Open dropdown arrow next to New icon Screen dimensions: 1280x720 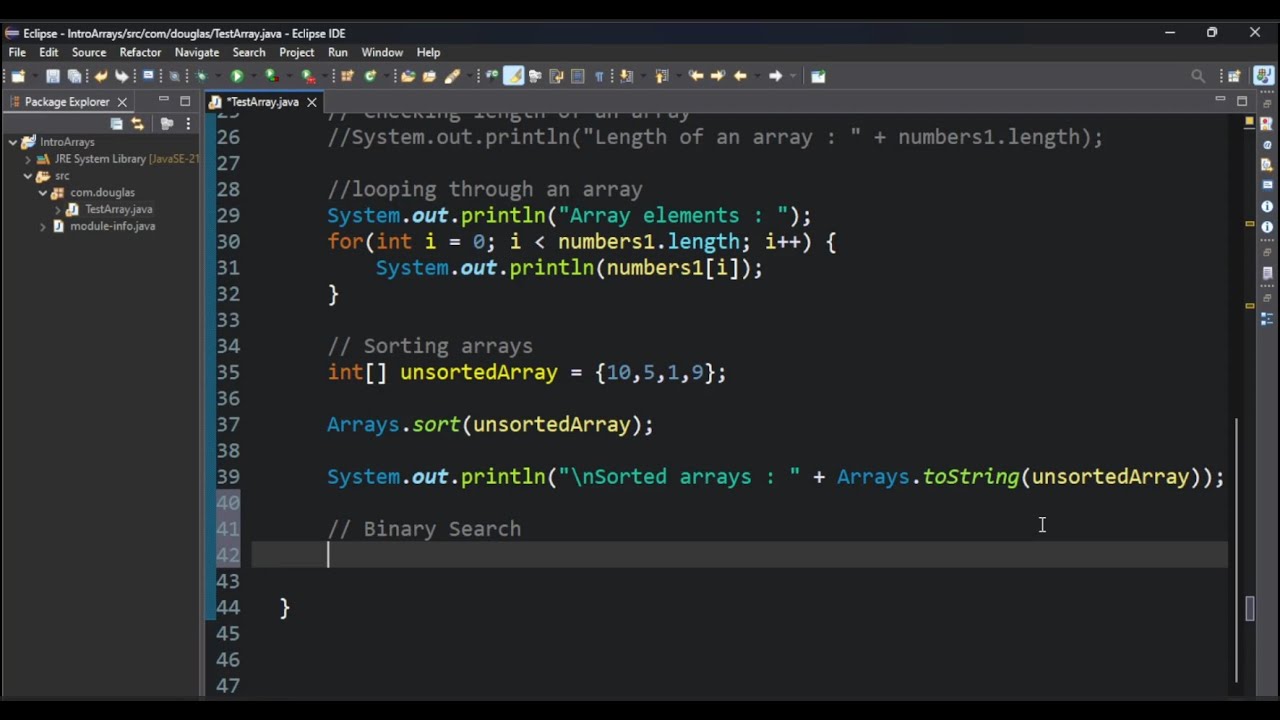[x=34, y=76]
